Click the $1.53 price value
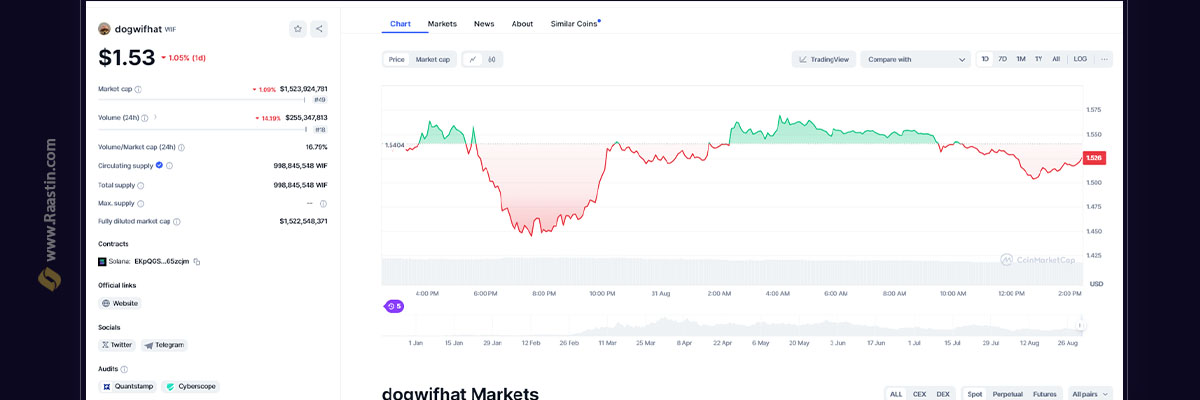Image resolution: width=1200 pixels, height=400 pixels. (126, 58)
